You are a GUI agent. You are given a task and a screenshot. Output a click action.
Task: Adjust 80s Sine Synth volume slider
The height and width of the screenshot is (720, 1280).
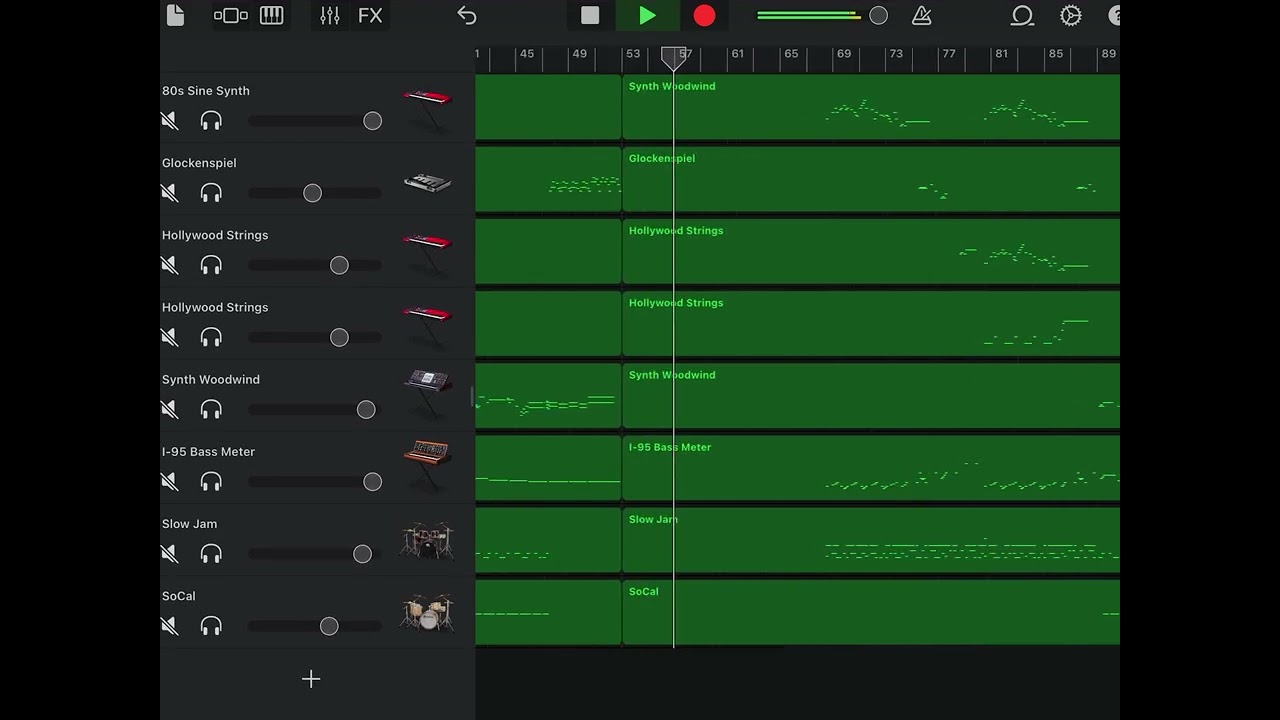372,121
